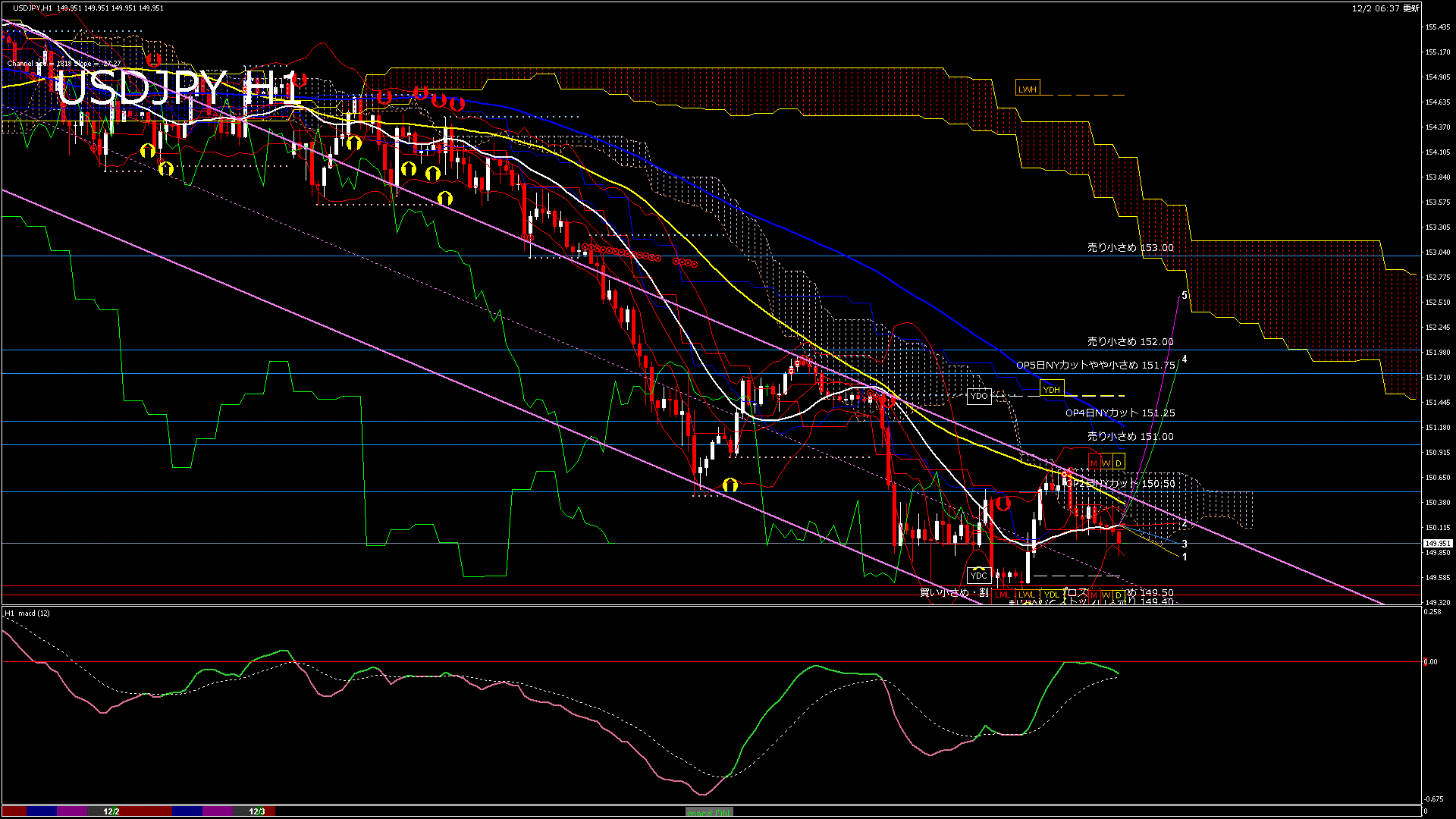The width and height of the screenshot is (1456, 819).
Task: Click the LWH last-week-high label
Action: click(1027, 89)
